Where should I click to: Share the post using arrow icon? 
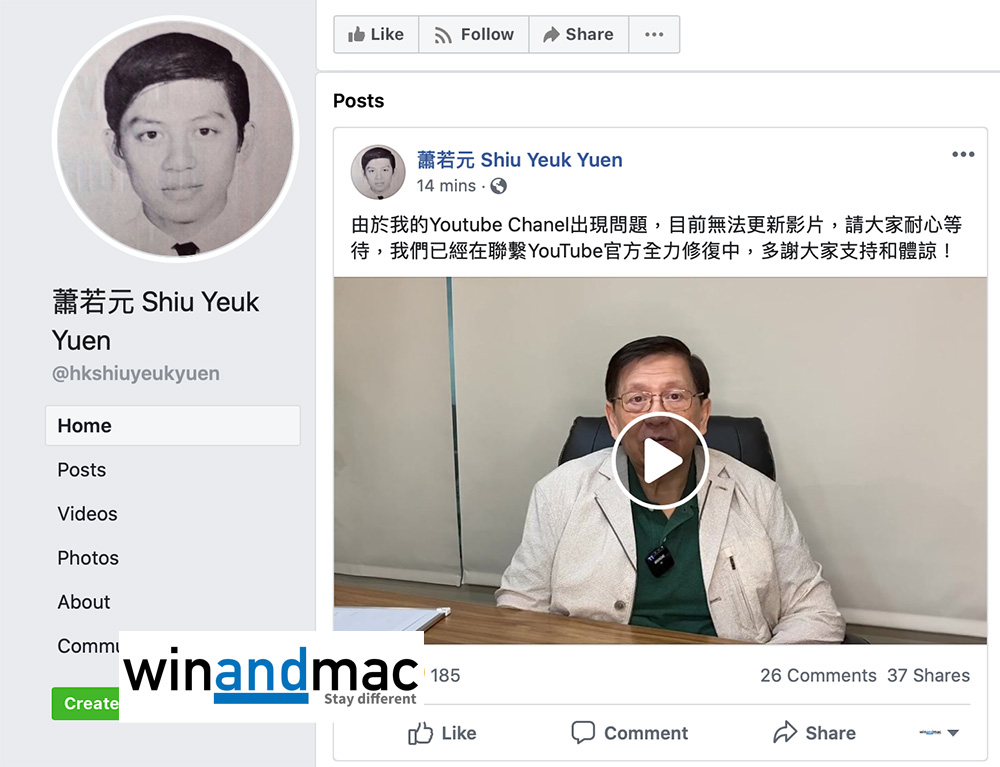pos(814,733)
